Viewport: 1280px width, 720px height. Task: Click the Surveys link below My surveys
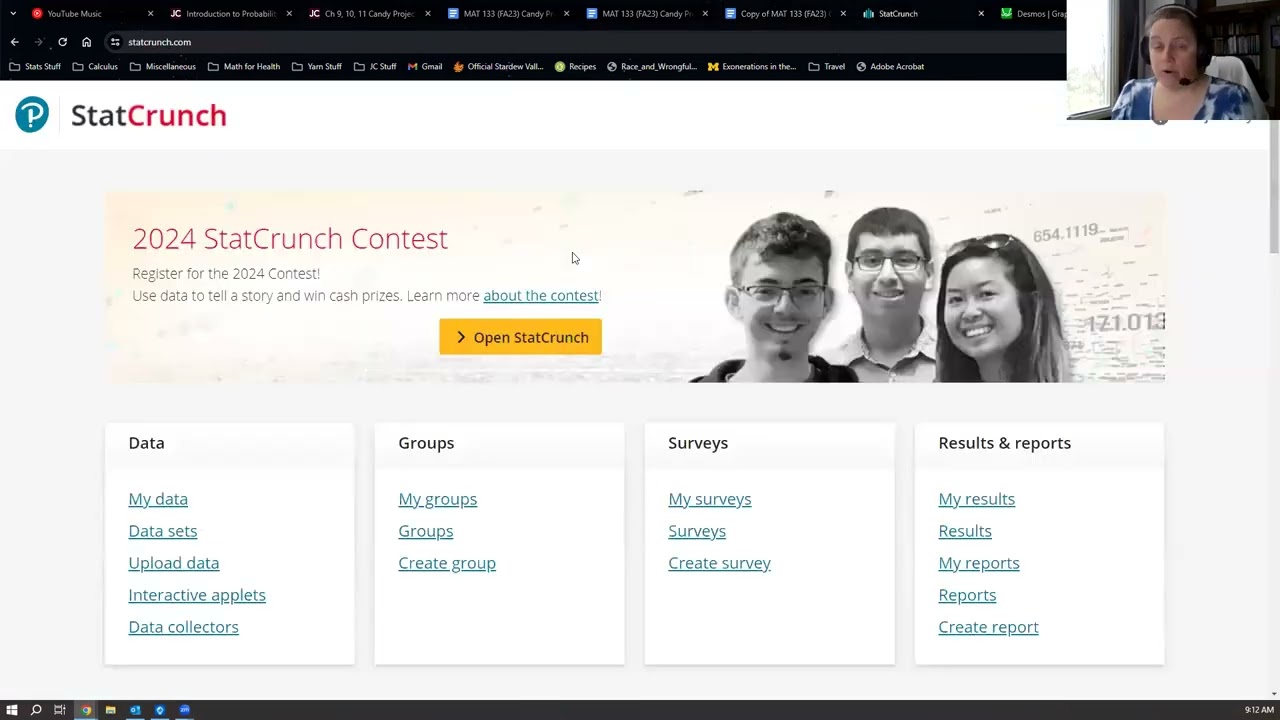tap(697, 531)
